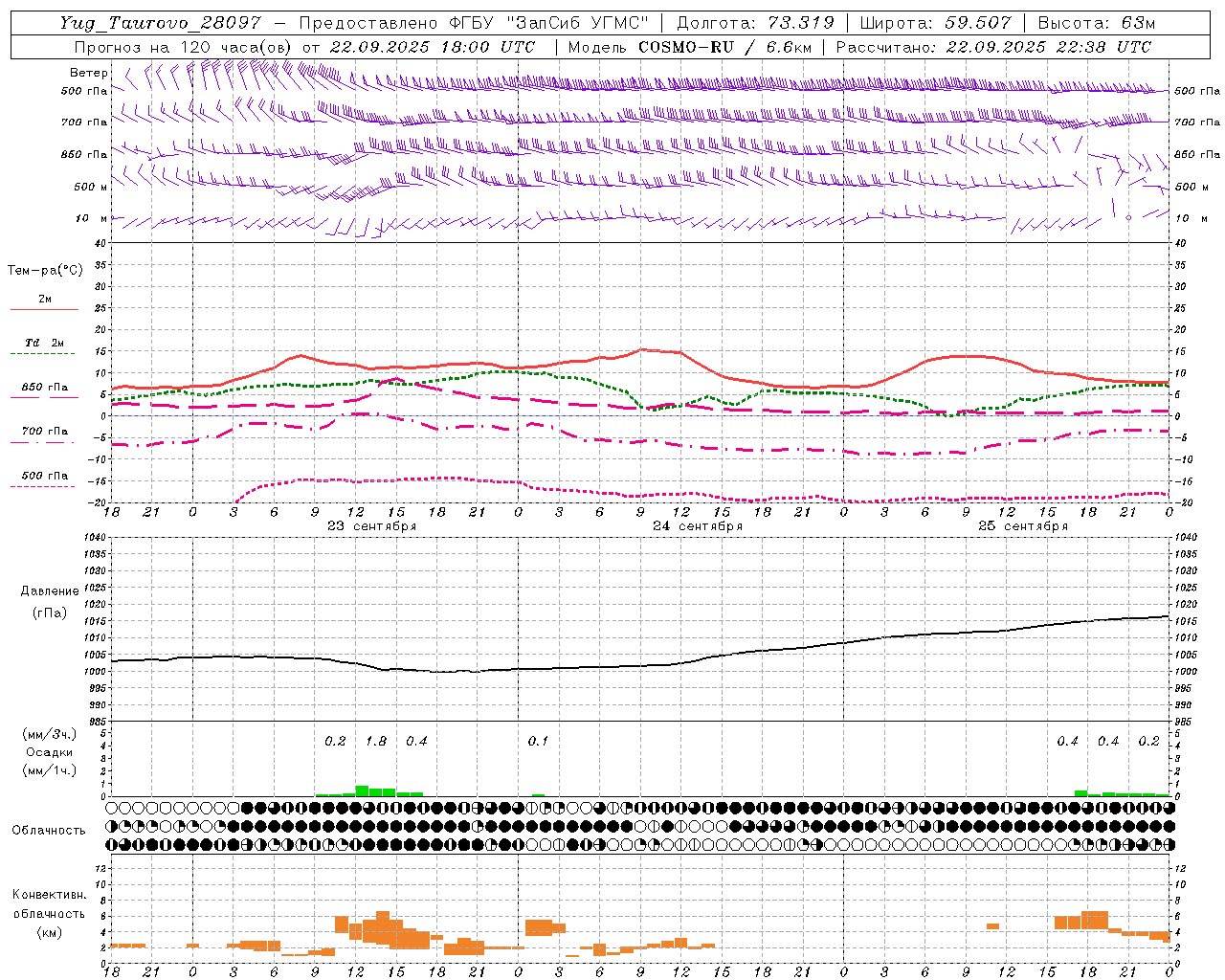The width and height of the screenshot is (1225, 980).
Task: Click the Рассчитано: 22.09.2025 22:38 UTC text
Action: click(993, 47)
